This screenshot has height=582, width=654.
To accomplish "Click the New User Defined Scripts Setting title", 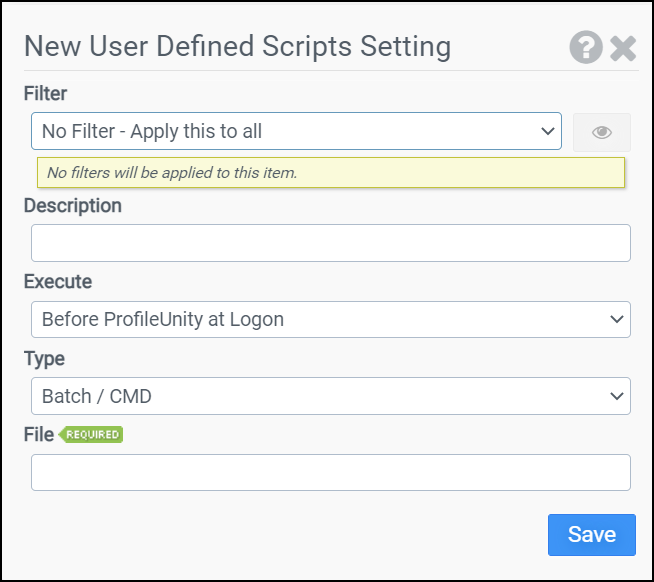I will click(x=237, y=46).
